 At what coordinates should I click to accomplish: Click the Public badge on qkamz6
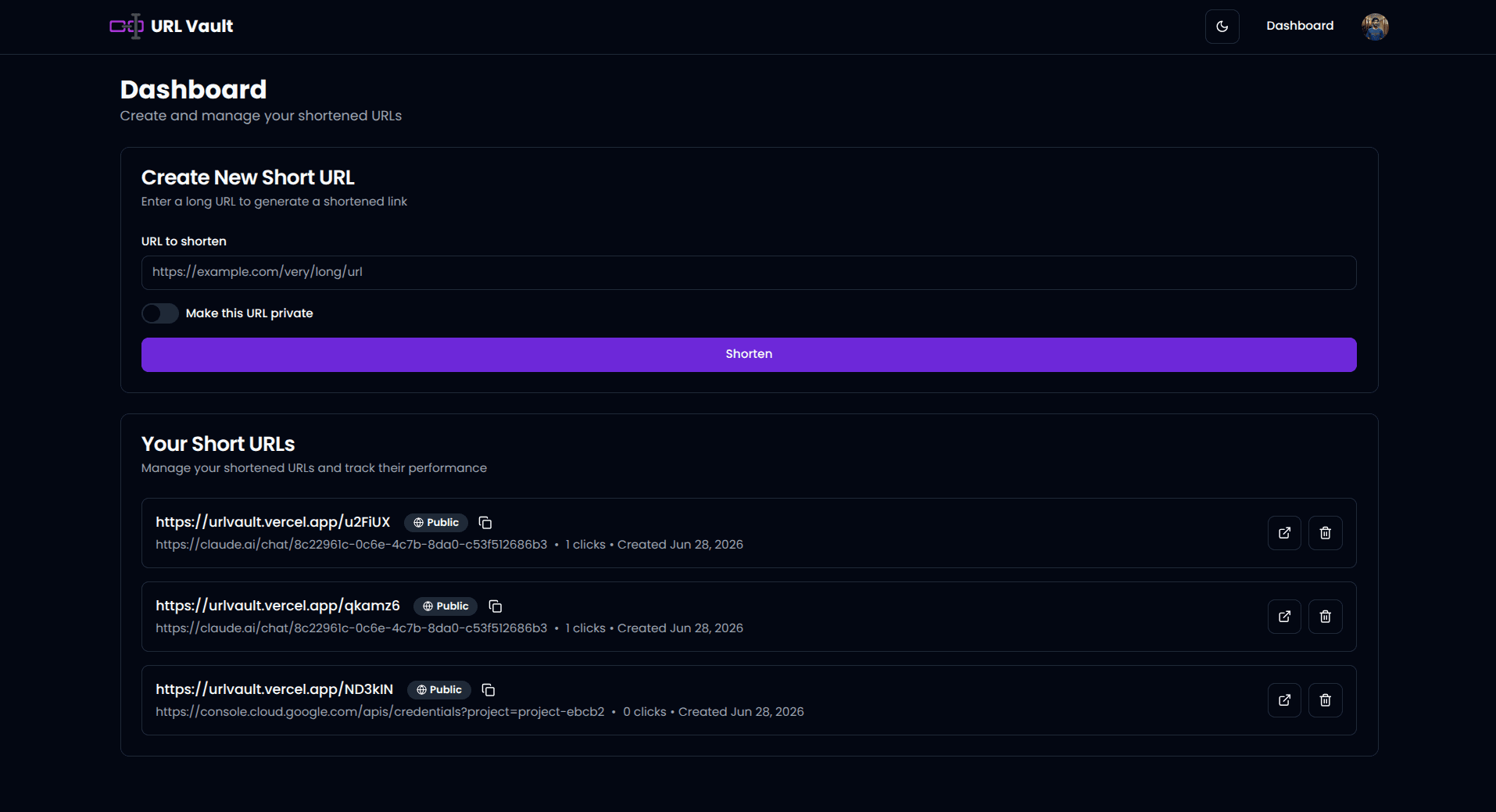tap(446, 606)
